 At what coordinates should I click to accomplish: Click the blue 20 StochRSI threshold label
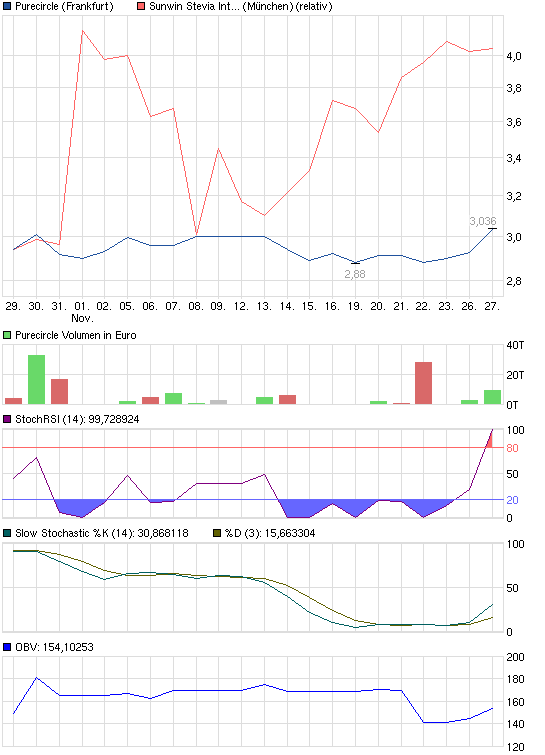pyautogui.click(x=512, y=500)
